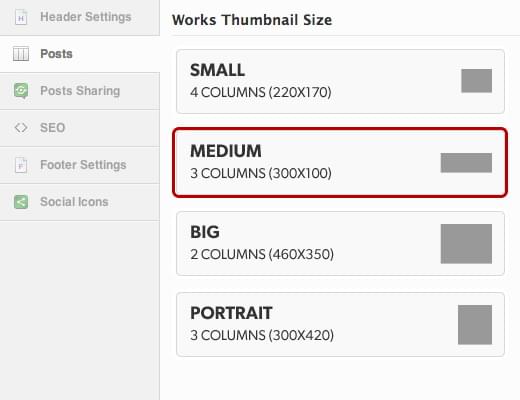Select the MEDIUM 3 columns option
This screenshot has height=400, width=520.
[340, 162]
